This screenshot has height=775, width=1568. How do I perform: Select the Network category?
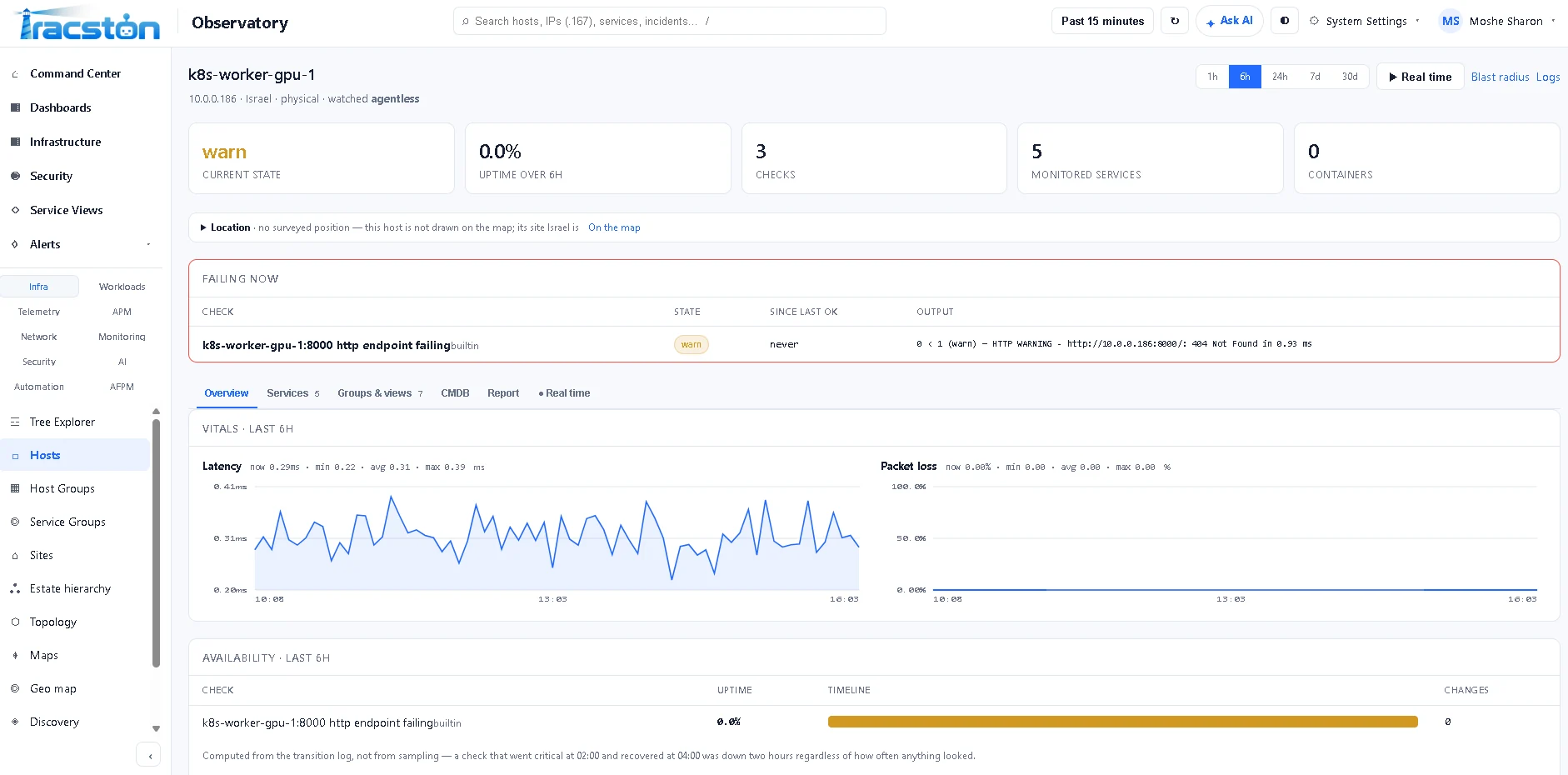39,337
